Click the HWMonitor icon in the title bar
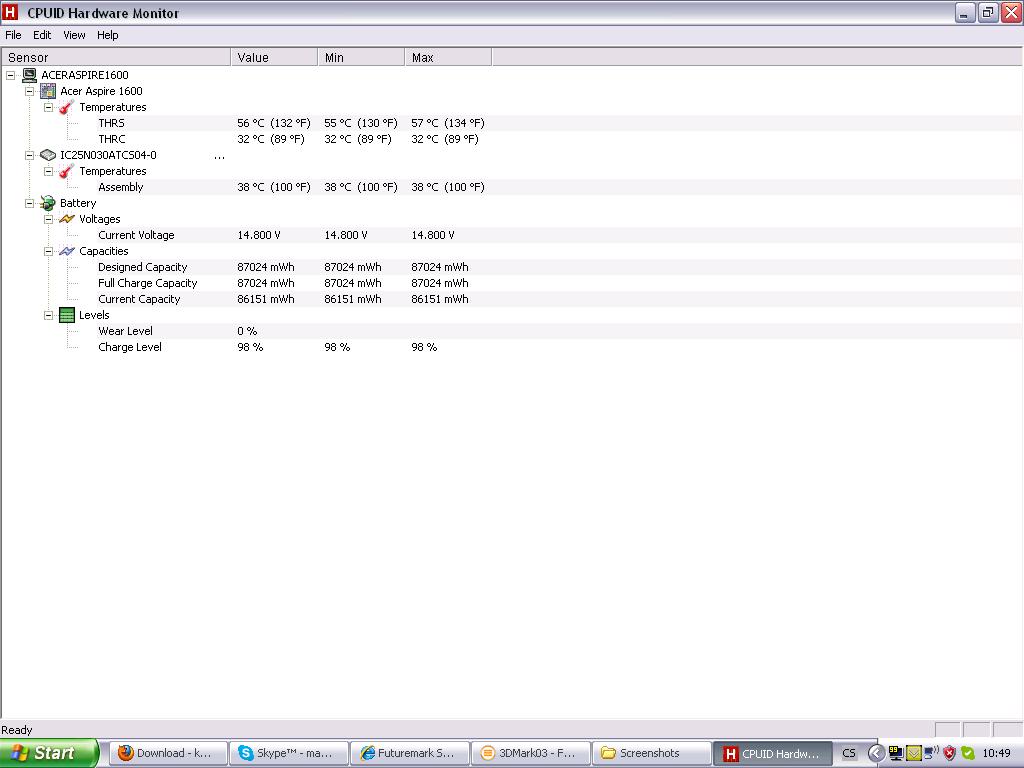Screen dimensions: 1024x768 coord(10,12)
